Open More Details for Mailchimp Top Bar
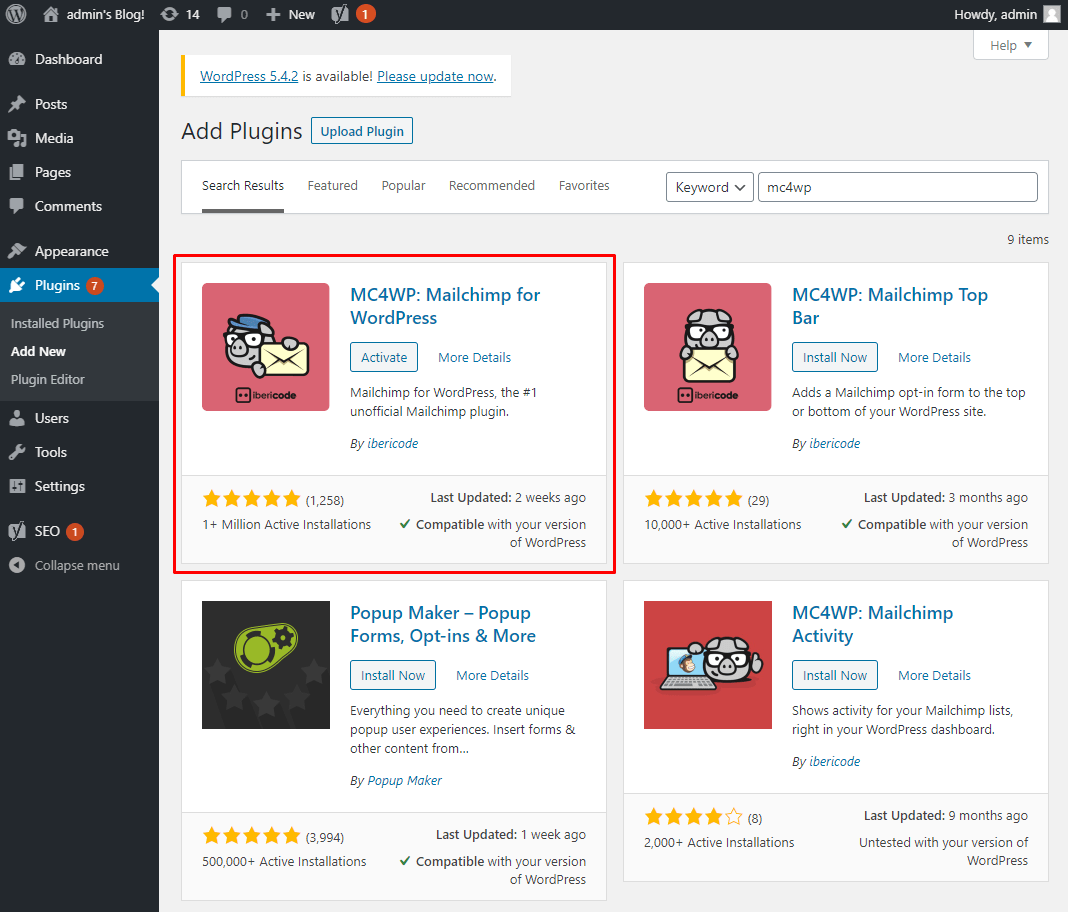Image resolution: width=1068 pixels, height=912 pixels. pyautogui.click(x=934, y=358)
